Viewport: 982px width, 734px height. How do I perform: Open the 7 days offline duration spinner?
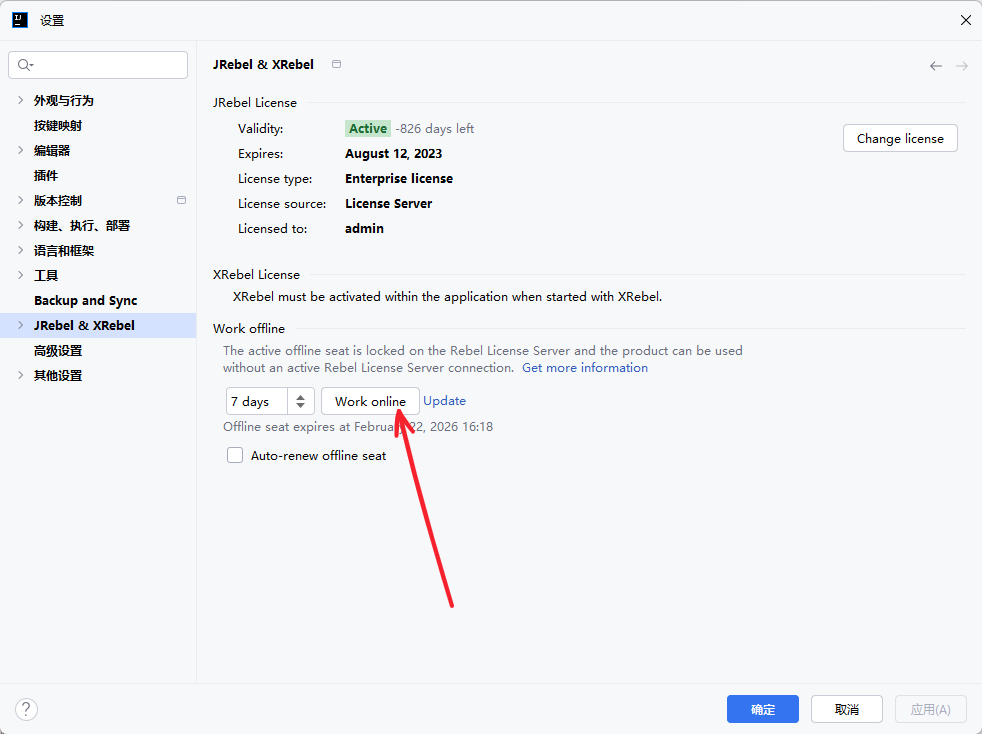[300, 401]
